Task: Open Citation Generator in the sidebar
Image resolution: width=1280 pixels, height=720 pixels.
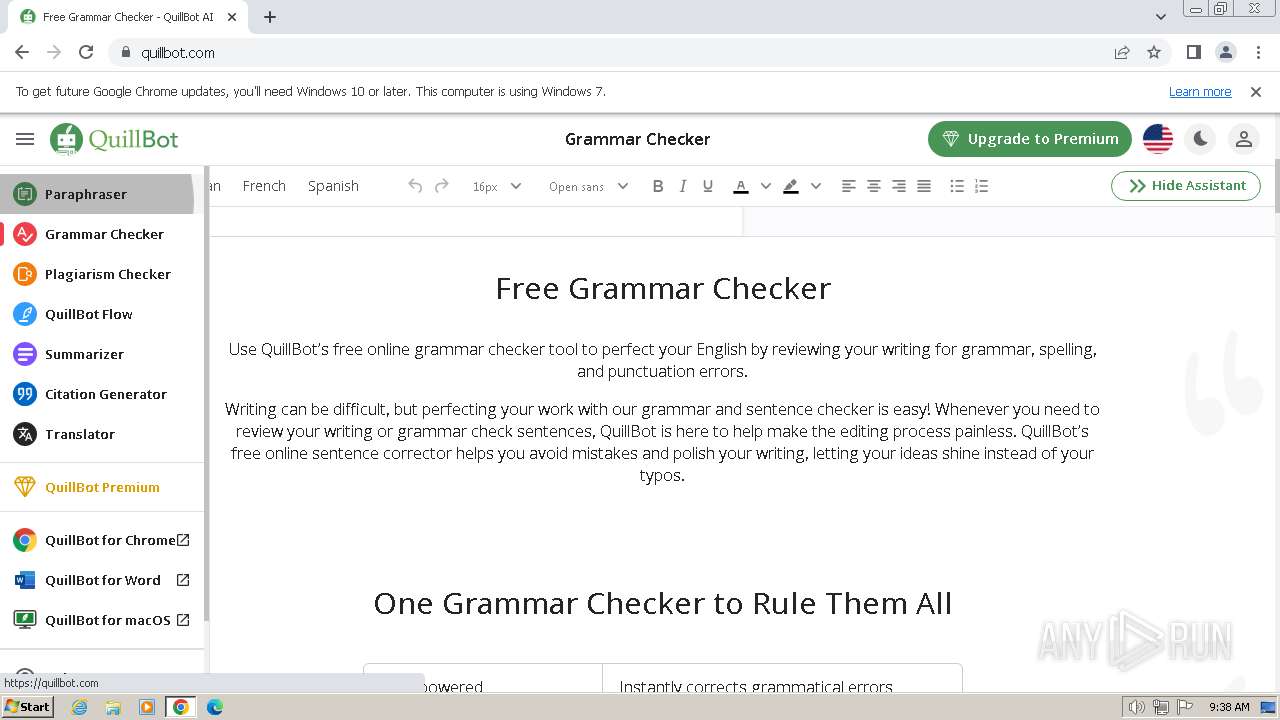Action: pyautogui.click(x=101, y=394)
